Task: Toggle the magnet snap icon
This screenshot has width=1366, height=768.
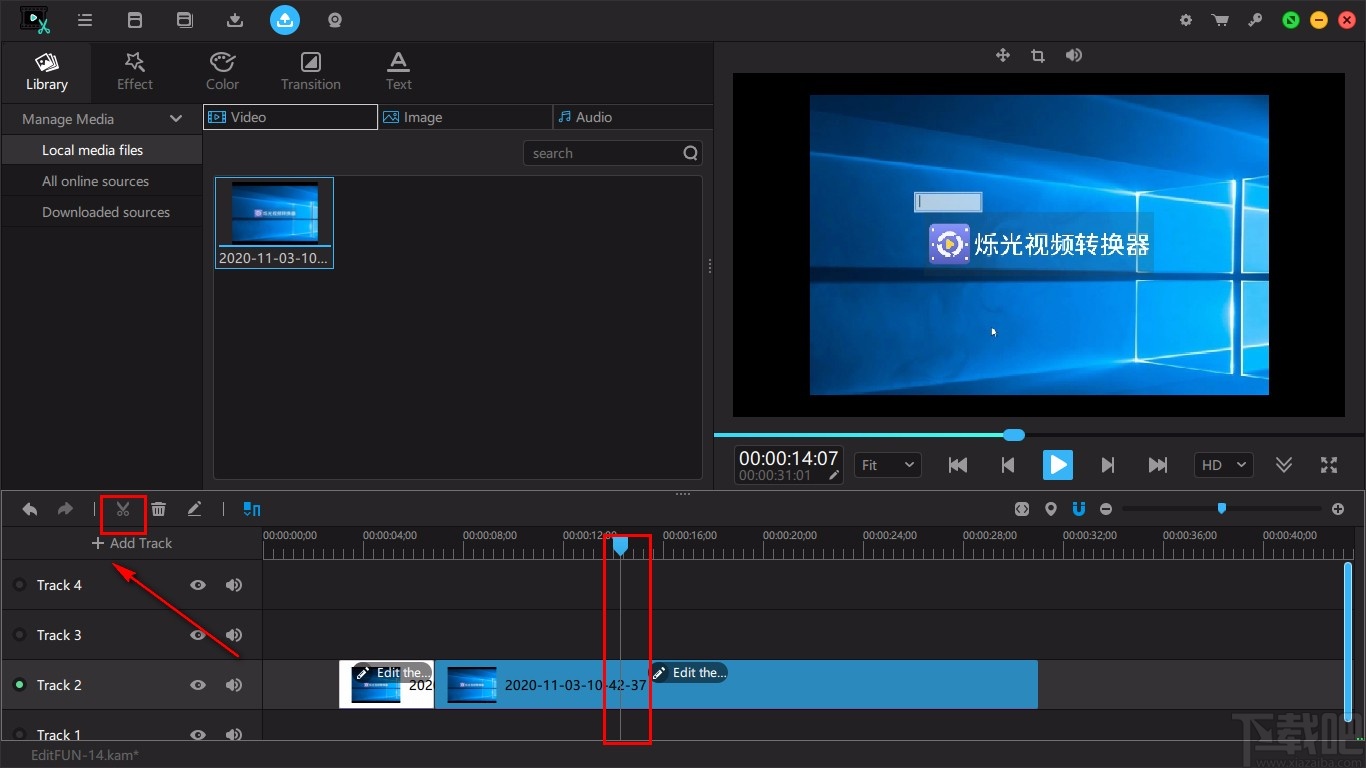Action: tap(1078, 509)
